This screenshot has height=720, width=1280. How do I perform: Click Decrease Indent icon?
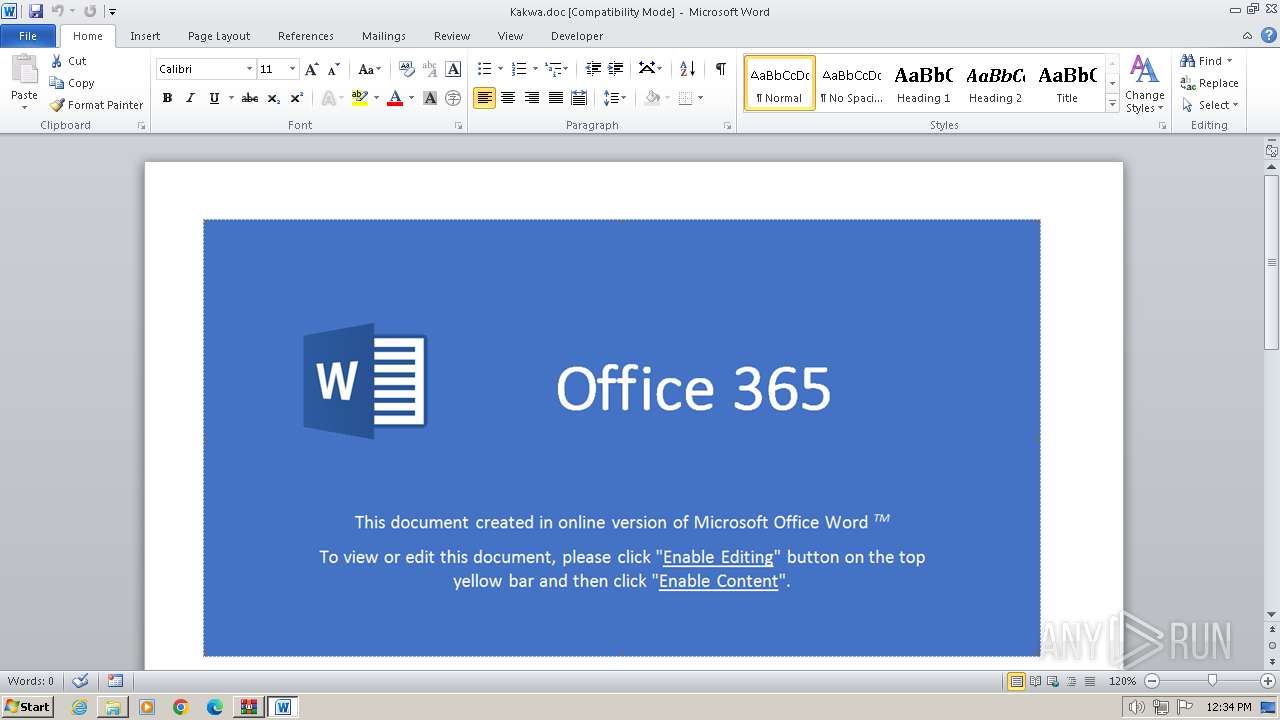pyautogui.click(x=593, y=69)
